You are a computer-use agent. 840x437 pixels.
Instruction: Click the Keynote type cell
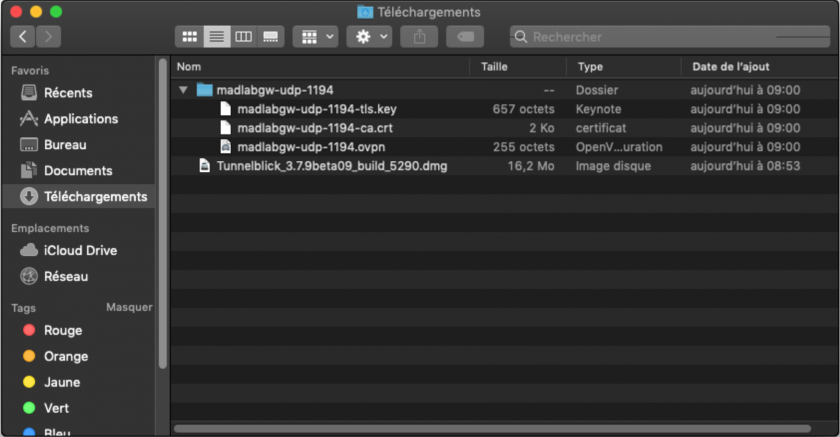point(598,109)
